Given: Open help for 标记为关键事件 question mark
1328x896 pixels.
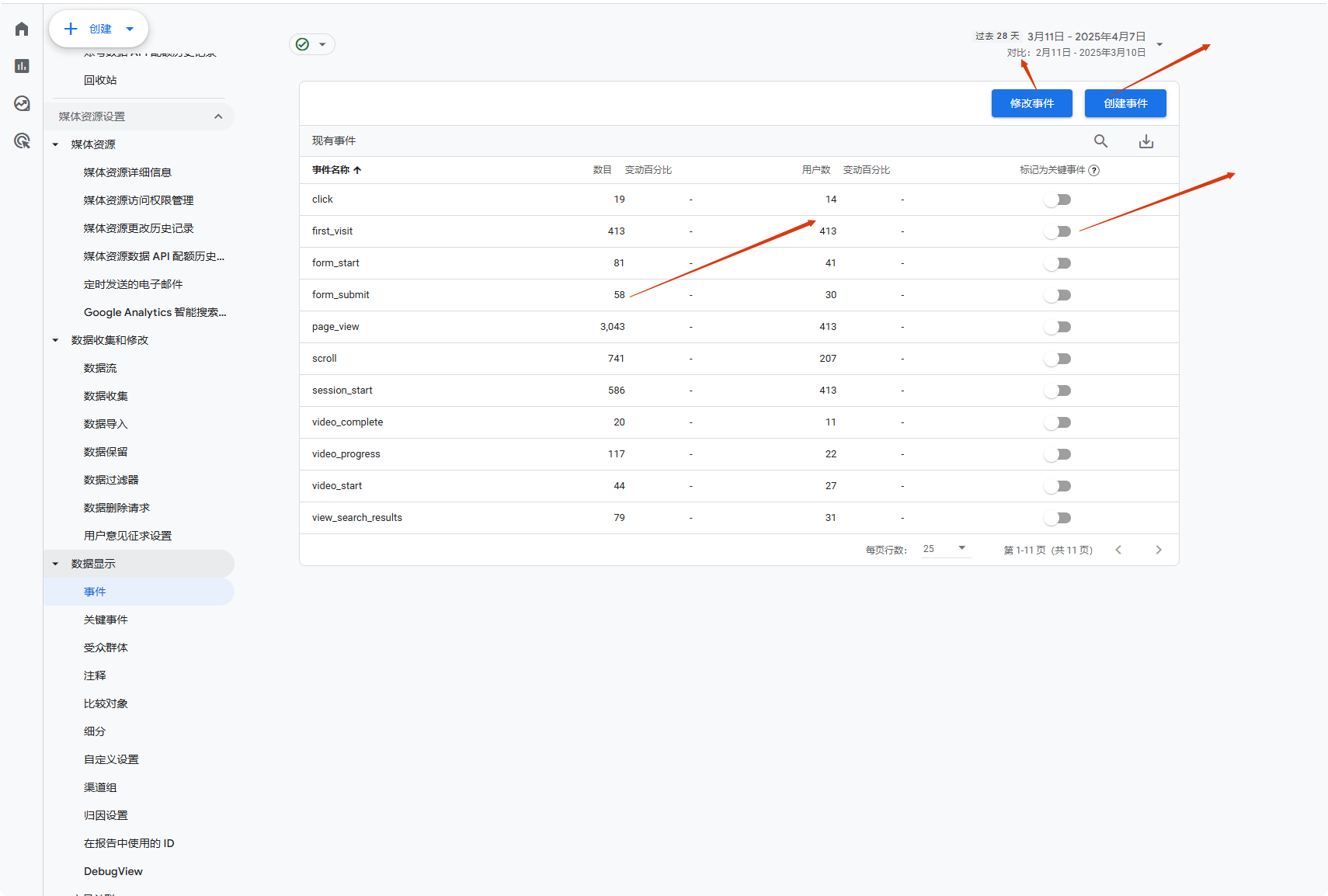Looking at the screenshot, I should 1094,170.
